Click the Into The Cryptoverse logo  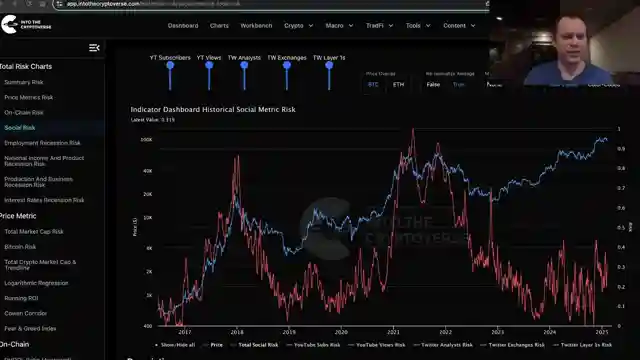click(x=26, y=24)
